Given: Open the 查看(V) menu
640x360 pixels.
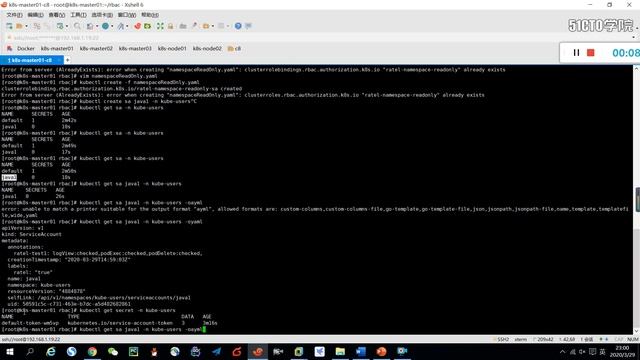Looking at the screenshot, I should (57, 15).
